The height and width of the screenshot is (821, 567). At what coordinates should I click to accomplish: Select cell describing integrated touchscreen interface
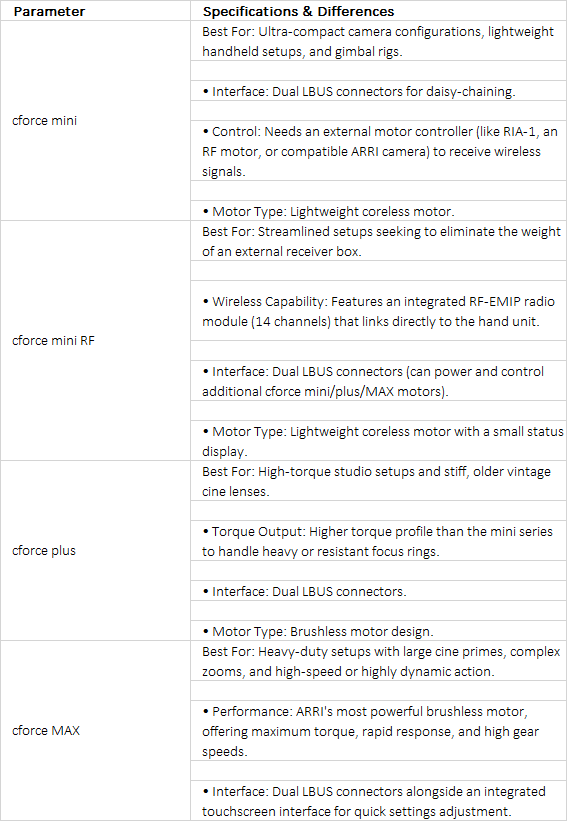point(379,801)
